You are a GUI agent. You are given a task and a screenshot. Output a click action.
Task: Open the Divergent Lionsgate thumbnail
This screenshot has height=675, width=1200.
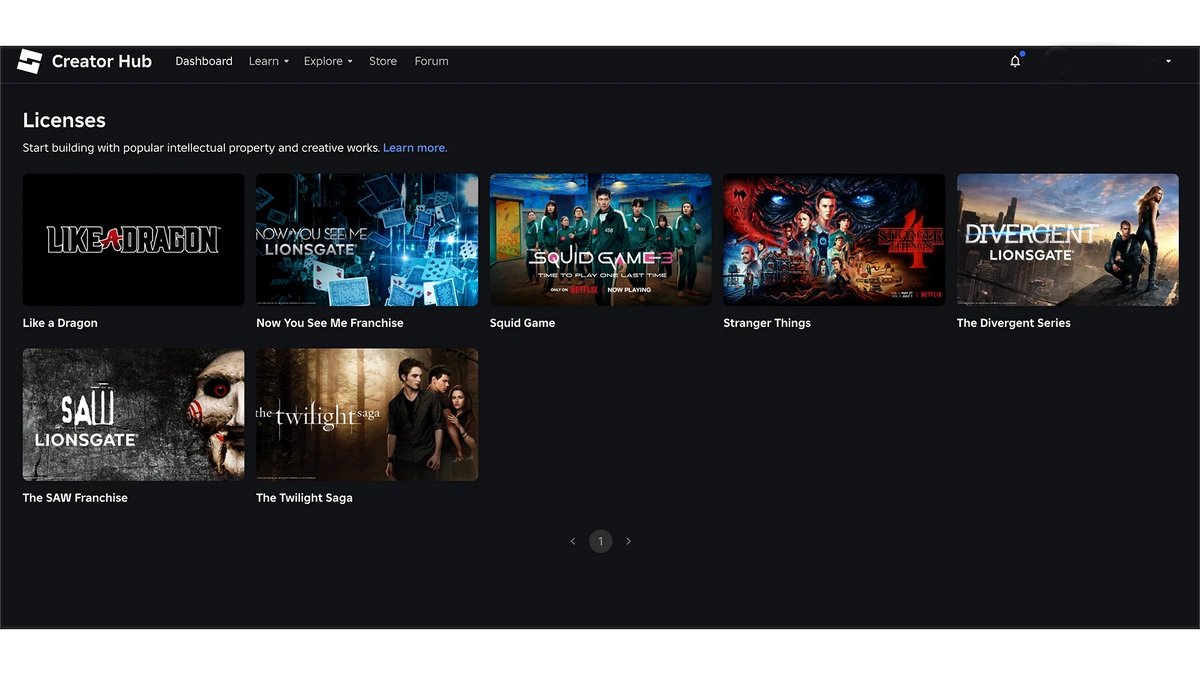(x=1067, y=240)
